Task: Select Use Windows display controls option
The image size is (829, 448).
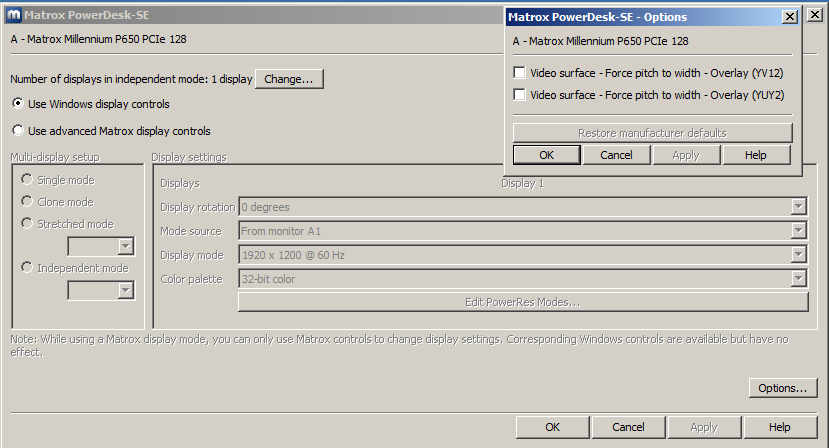Action: coord(18,104)
